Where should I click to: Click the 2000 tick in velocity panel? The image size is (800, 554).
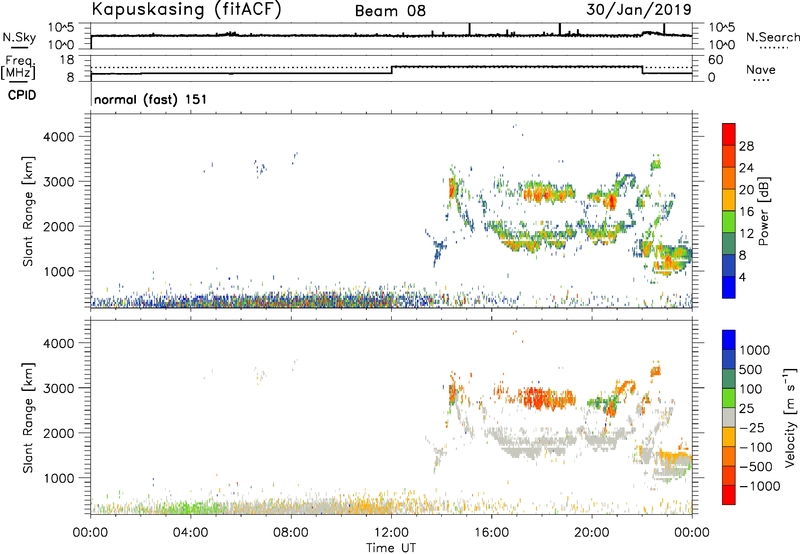(x=59, y=433)
